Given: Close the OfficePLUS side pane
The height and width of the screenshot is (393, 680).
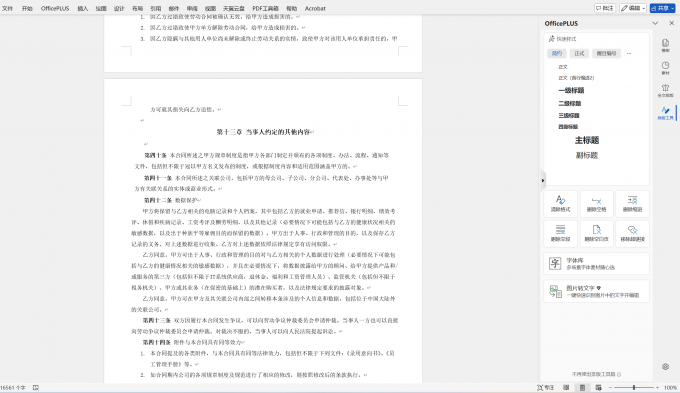Looking at the screenshot, I should pos(671,23).
